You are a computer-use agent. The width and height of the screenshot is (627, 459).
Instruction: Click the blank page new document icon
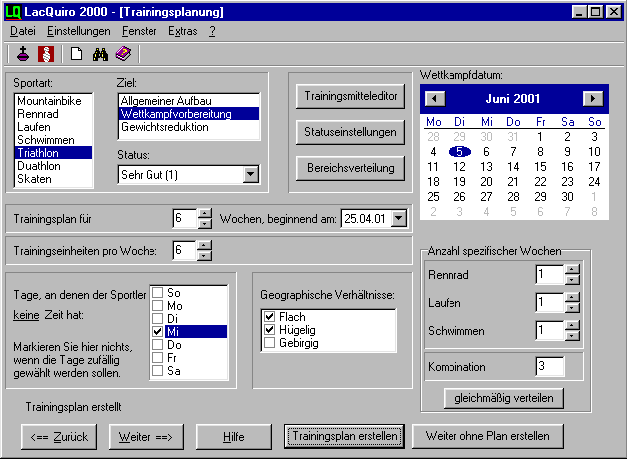point(76,54)
